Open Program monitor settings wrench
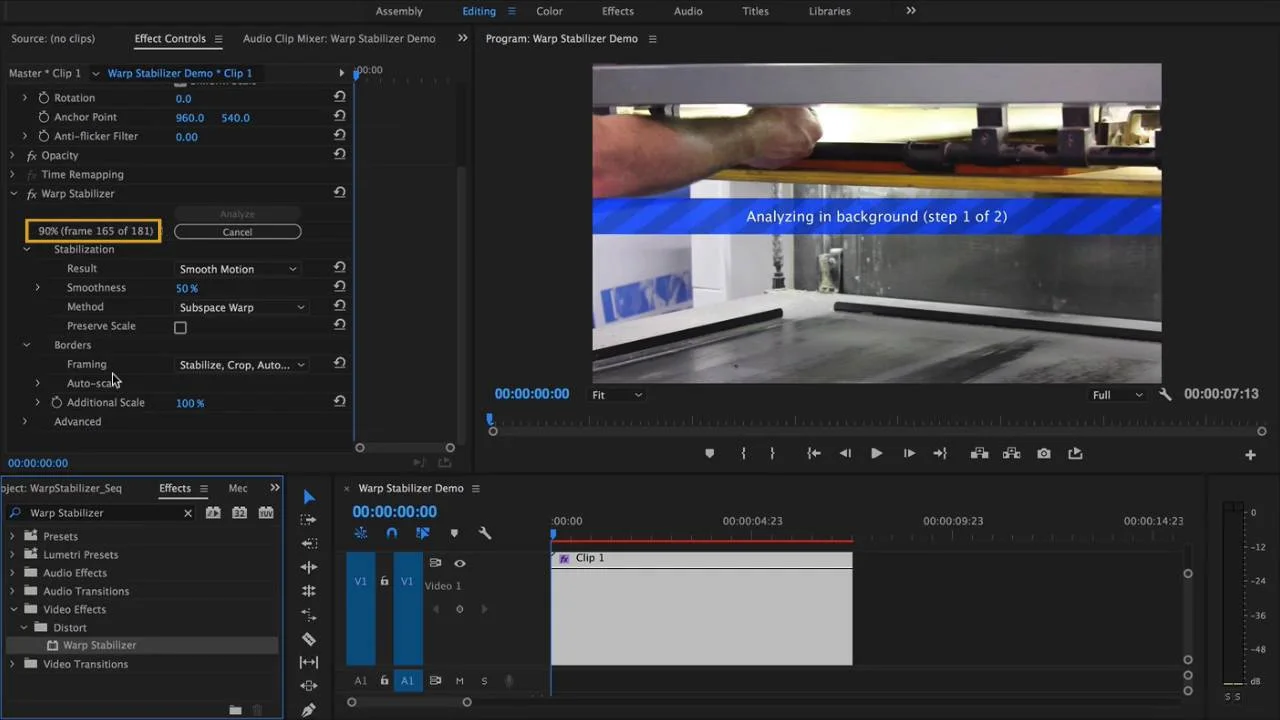Screen dimensions: 1280x720 [1165, 395]
